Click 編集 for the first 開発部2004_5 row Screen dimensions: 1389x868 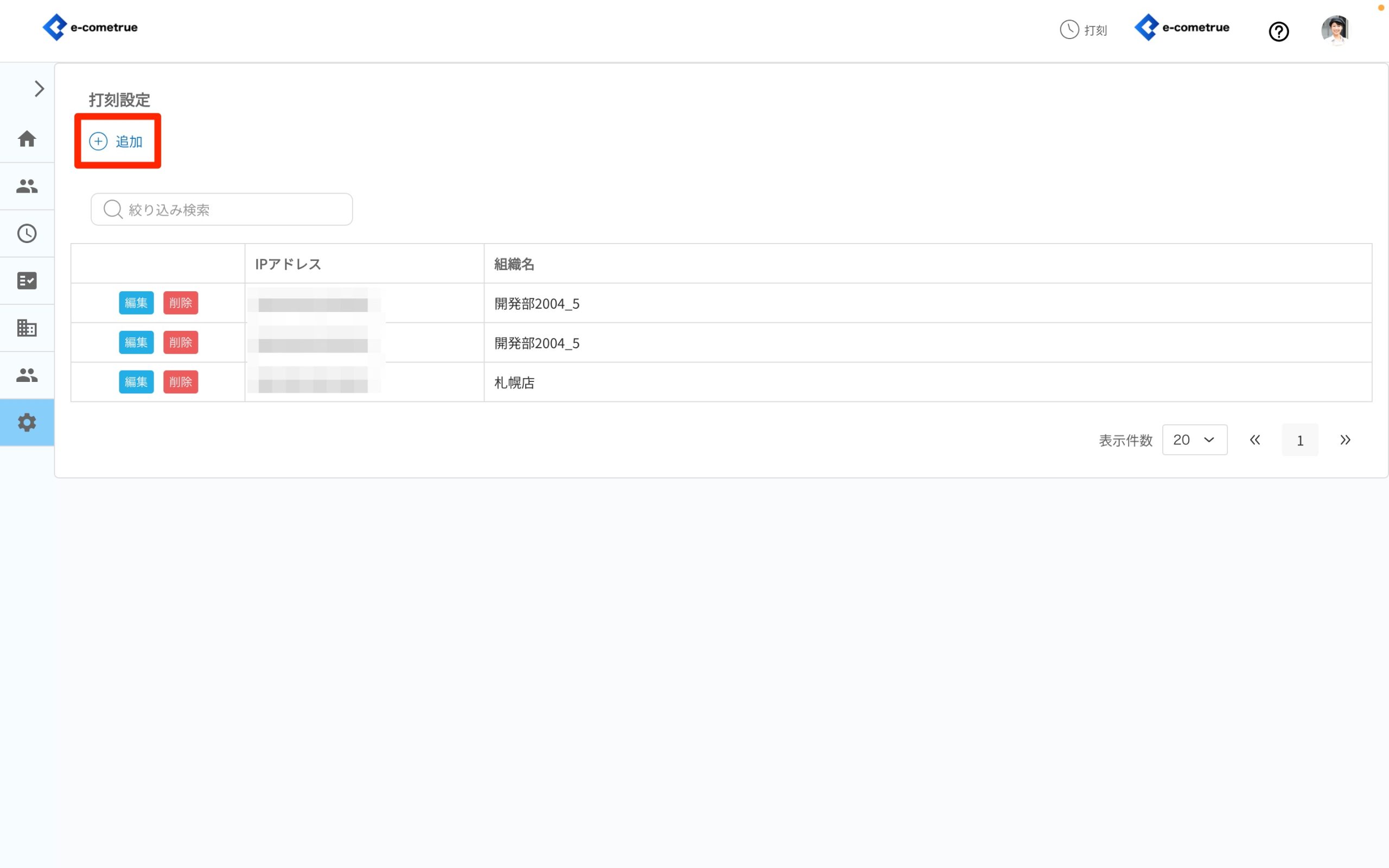tap(136, 303)
